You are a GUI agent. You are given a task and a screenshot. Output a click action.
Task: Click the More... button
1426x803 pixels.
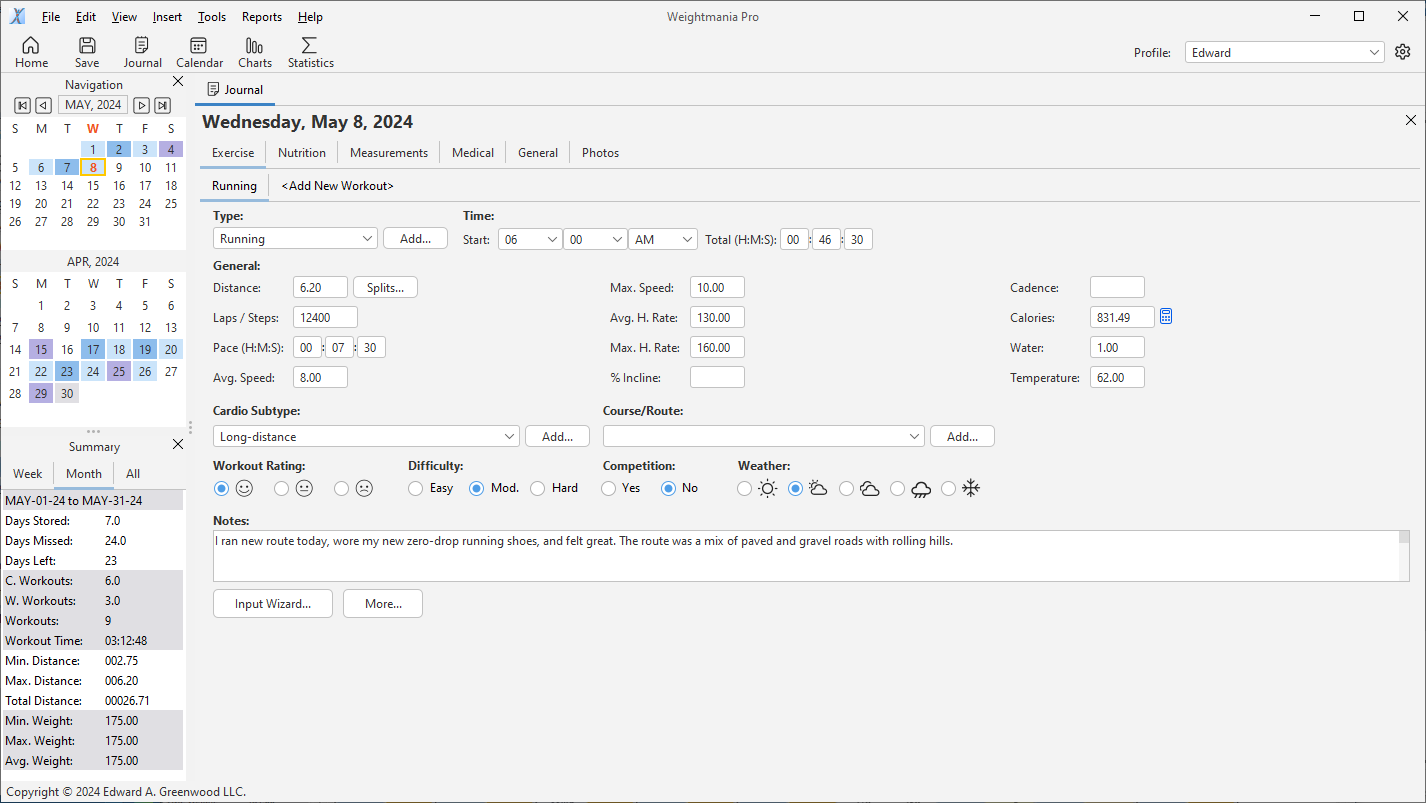(383, 604)
